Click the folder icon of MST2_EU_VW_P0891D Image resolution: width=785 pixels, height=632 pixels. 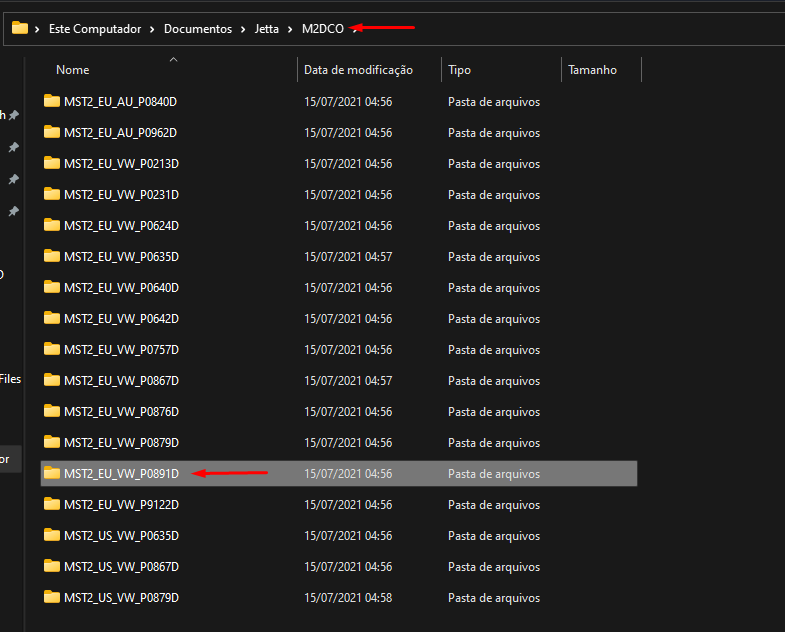(x=52, y=473)
